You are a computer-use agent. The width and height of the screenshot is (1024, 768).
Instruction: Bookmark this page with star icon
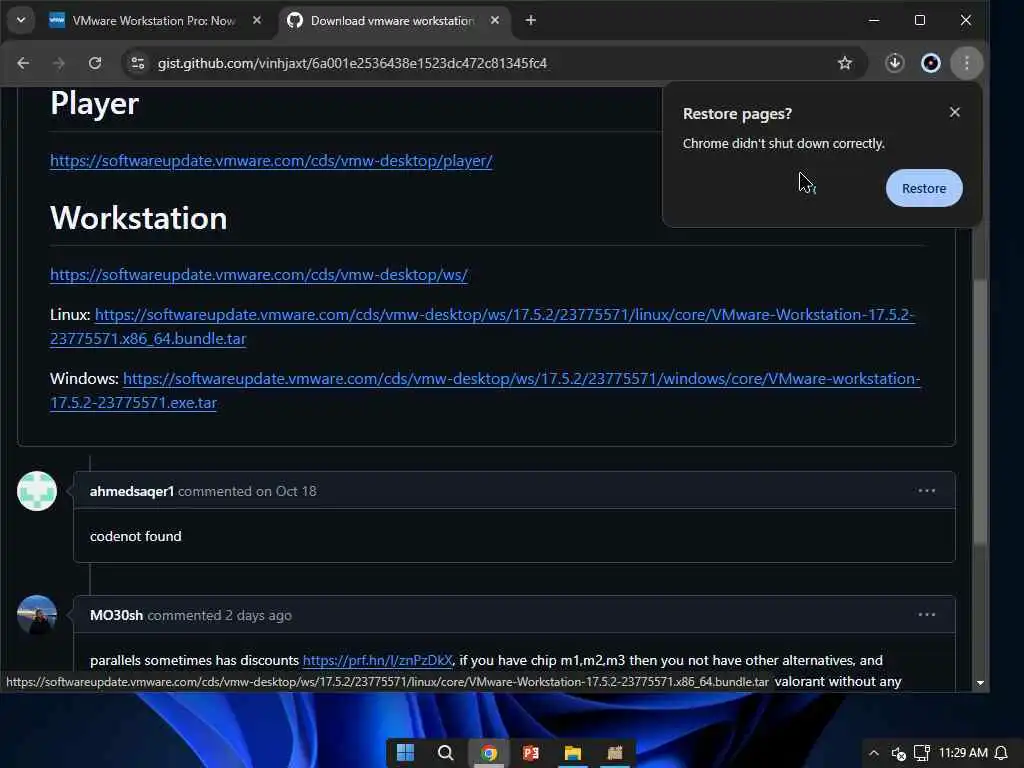(x=844, y=63)
